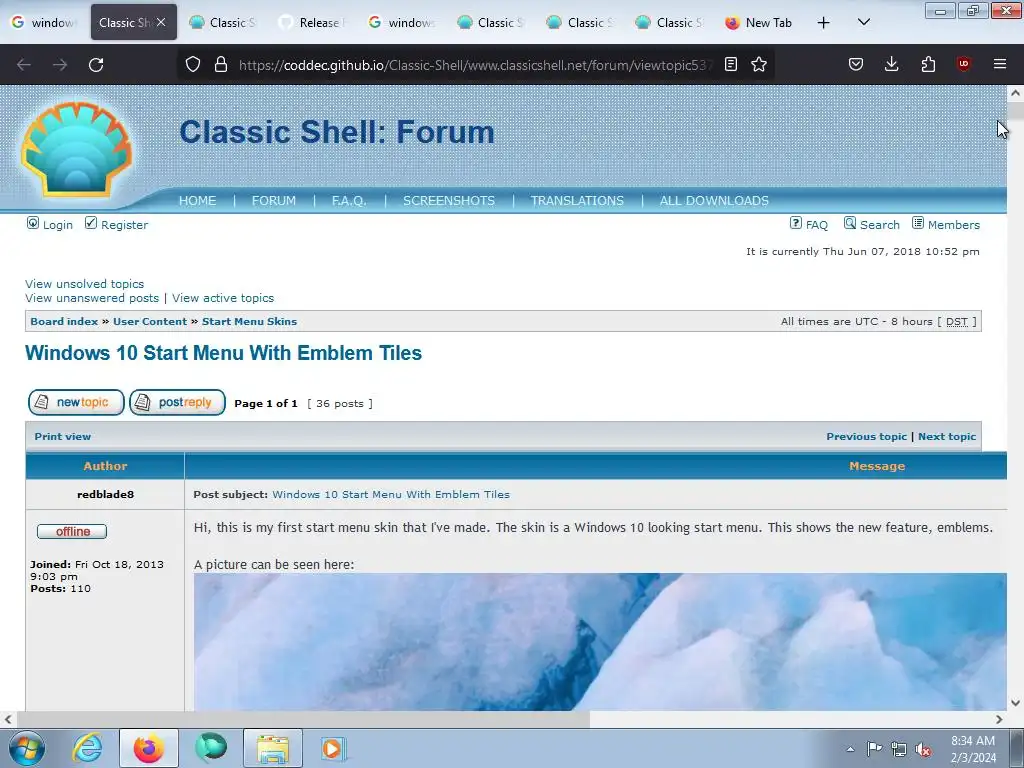Screen dimensions: 1024x768
Task: Go to Previous topic
Action: pyautogui.click(x=867, y=436)
